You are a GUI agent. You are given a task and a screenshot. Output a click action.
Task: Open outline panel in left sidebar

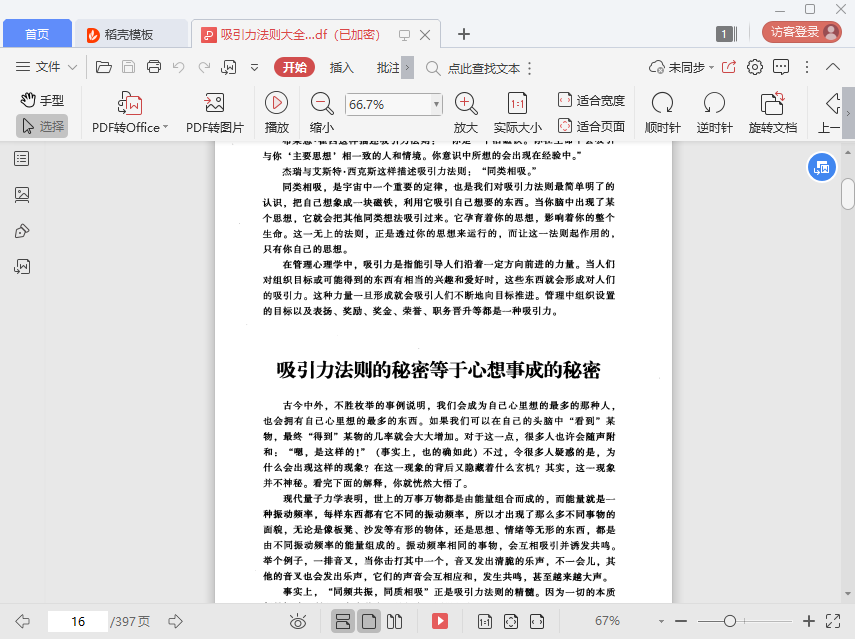pos(22,159)
